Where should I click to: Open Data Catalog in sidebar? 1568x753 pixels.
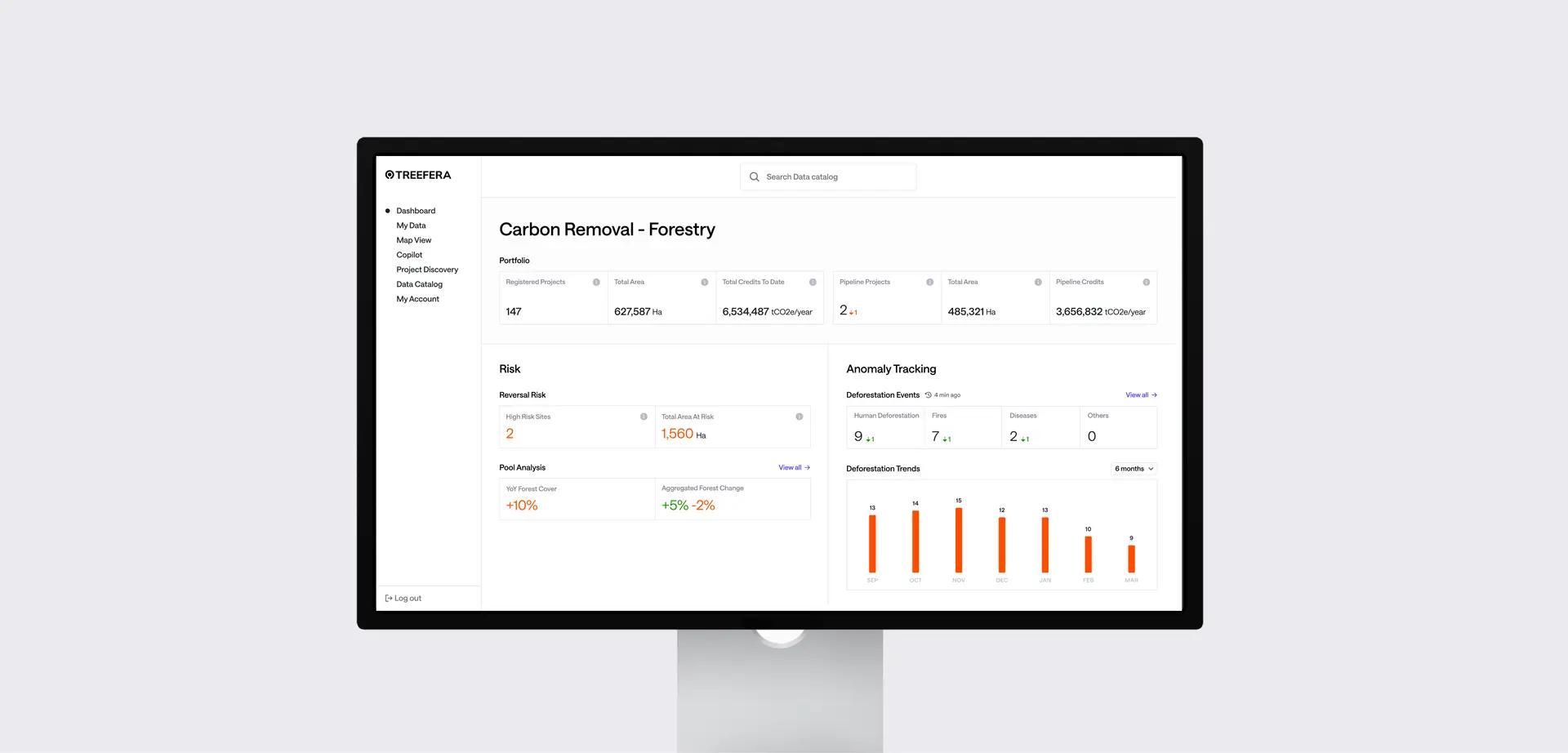419,284
